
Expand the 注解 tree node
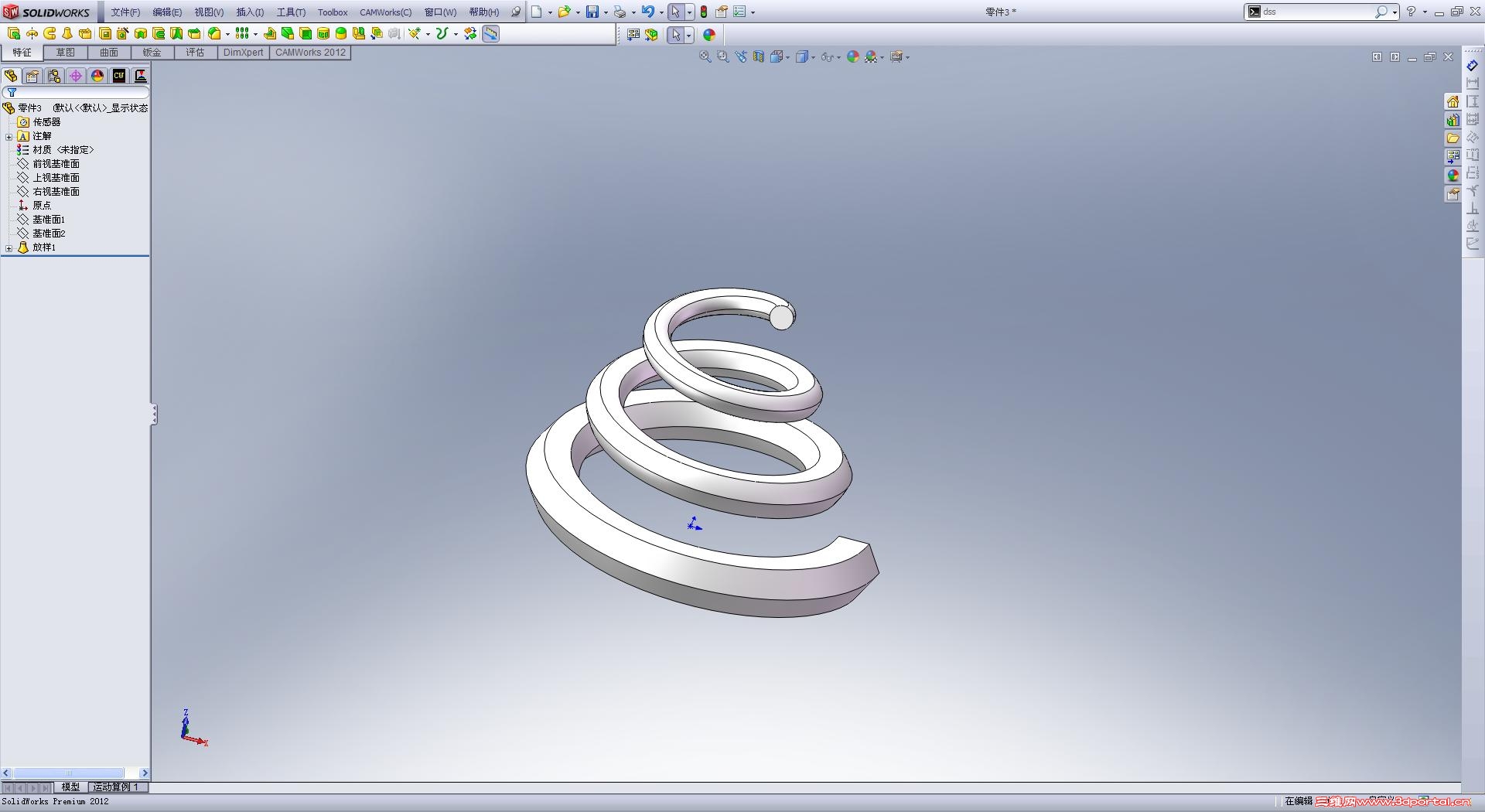[x=9, y=137]
